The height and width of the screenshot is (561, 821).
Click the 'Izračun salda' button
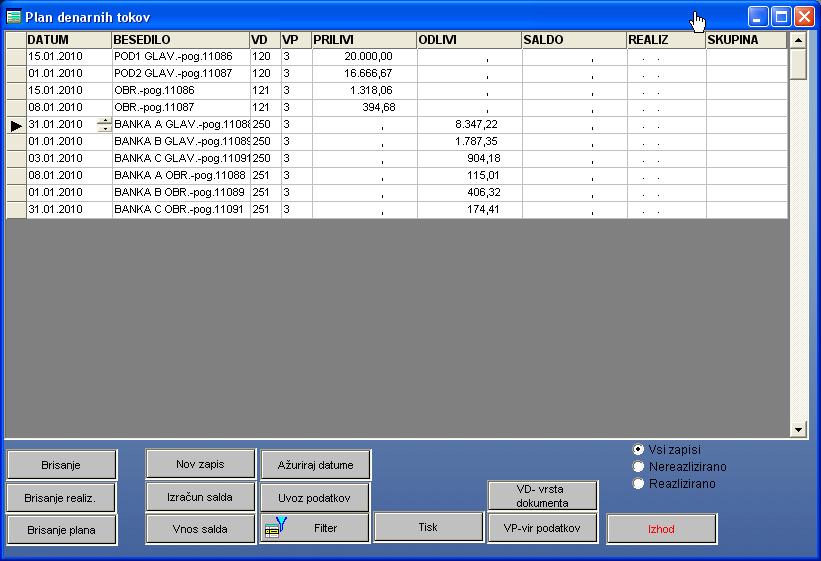200,496
